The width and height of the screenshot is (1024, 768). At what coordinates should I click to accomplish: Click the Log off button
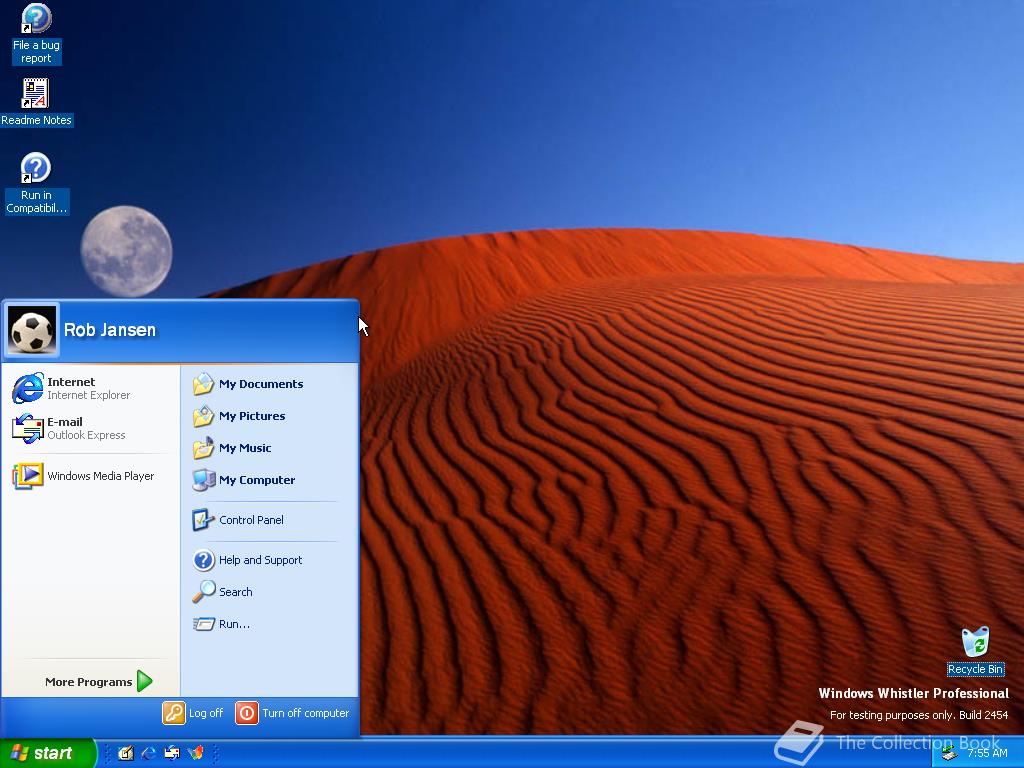pyautogui.click(x=193, y=713)
